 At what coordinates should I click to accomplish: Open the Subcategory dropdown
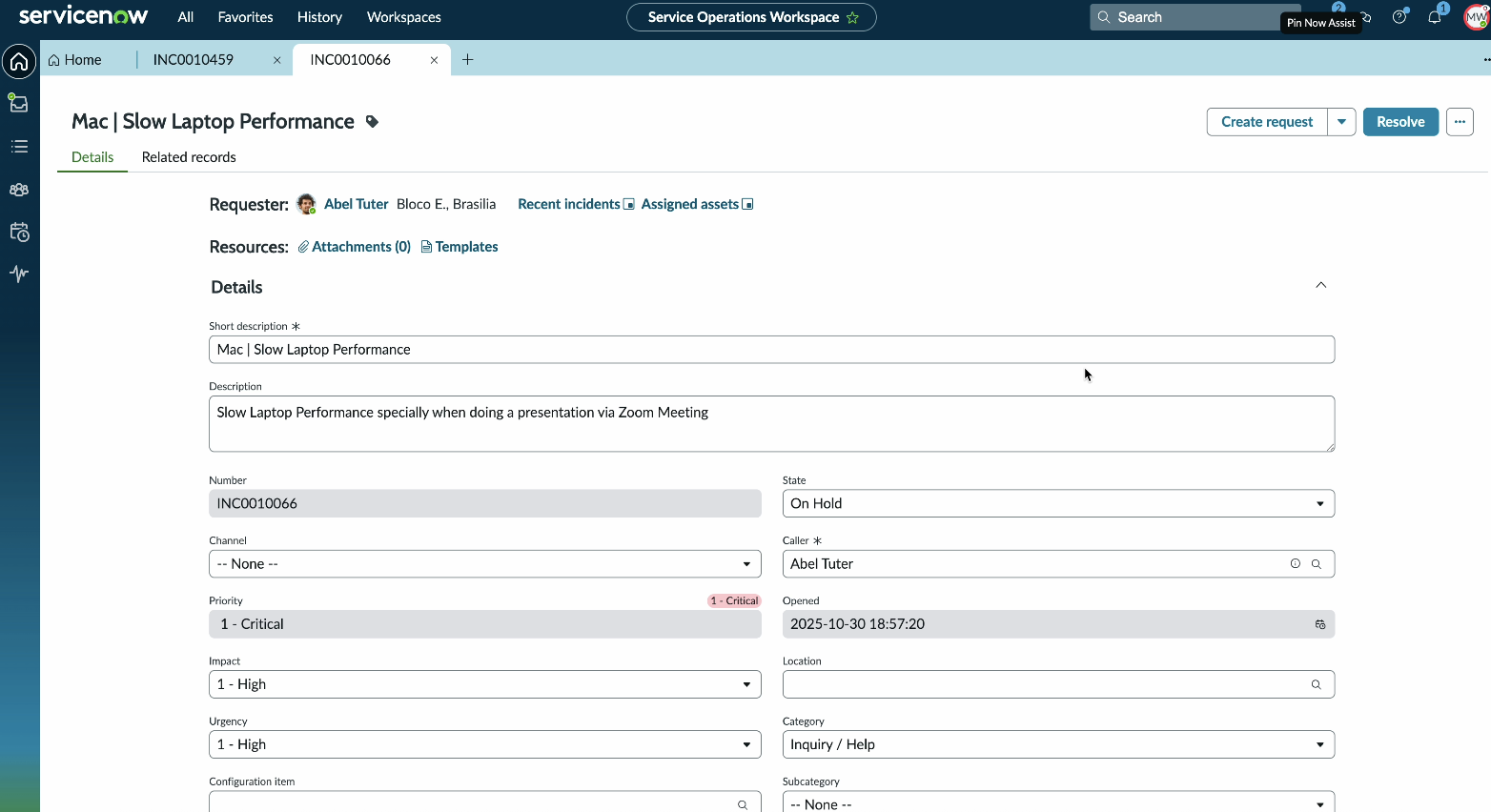click(1058, 803)
